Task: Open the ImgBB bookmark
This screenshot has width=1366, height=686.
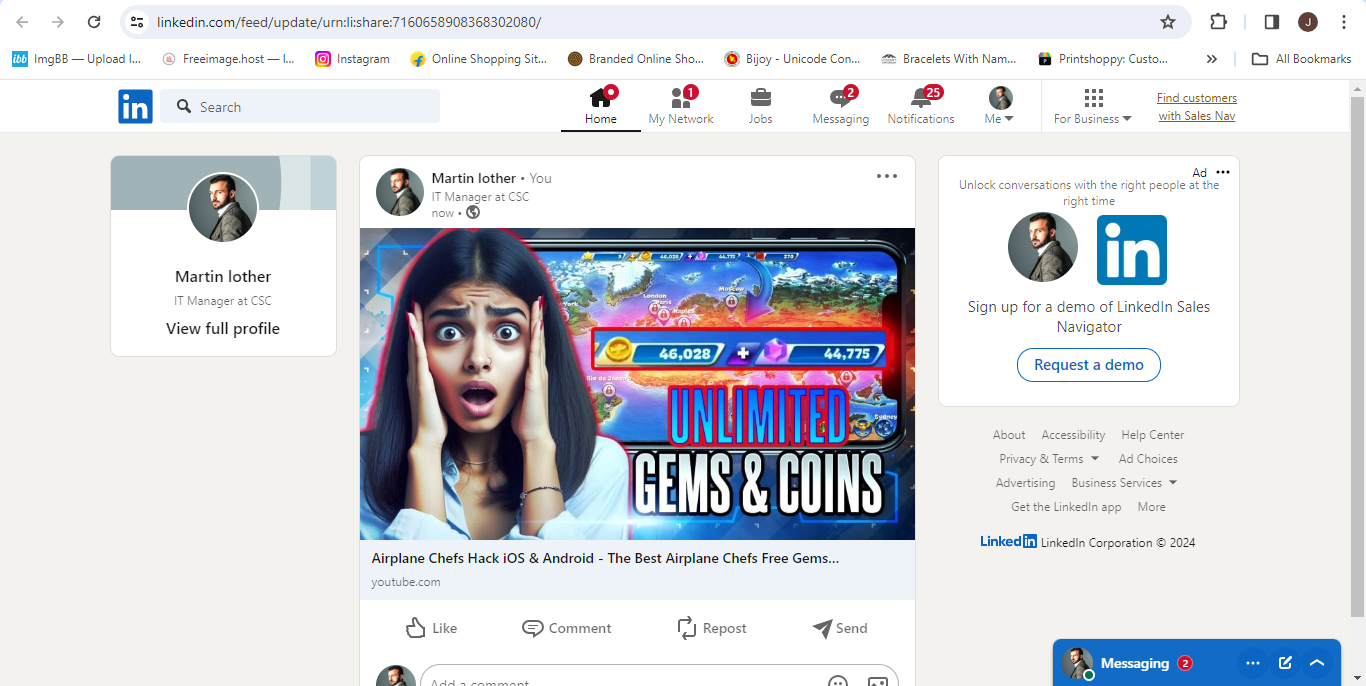Action: tap(77, 59)
